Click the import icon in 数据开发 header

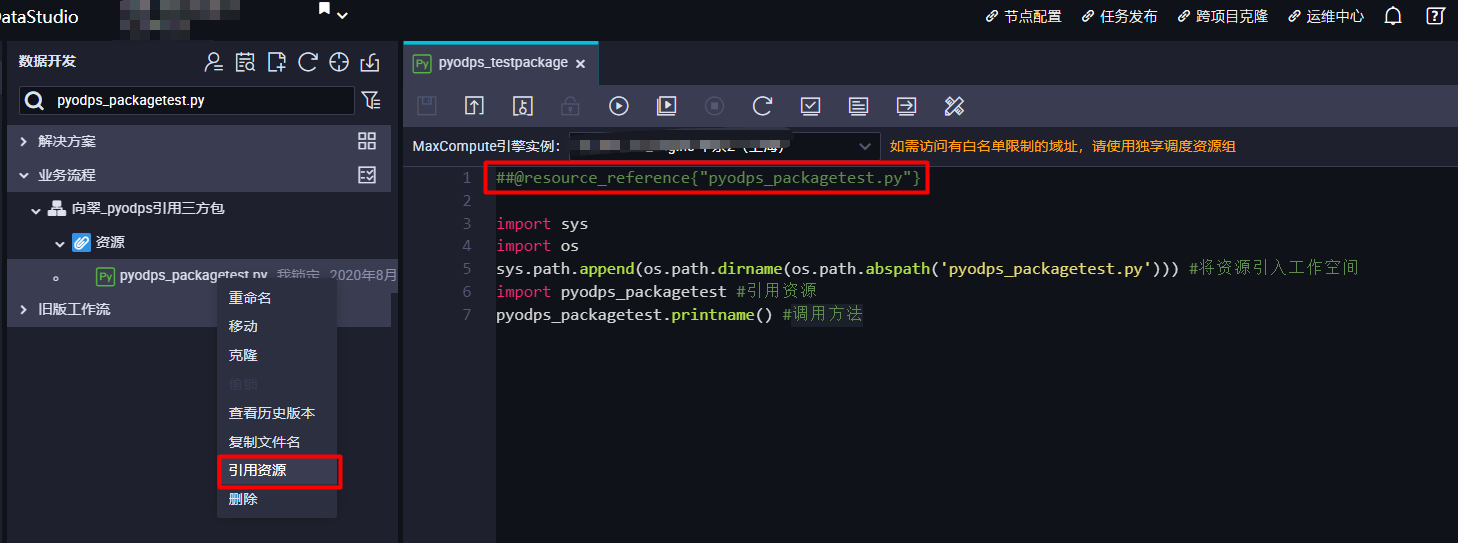370,62
